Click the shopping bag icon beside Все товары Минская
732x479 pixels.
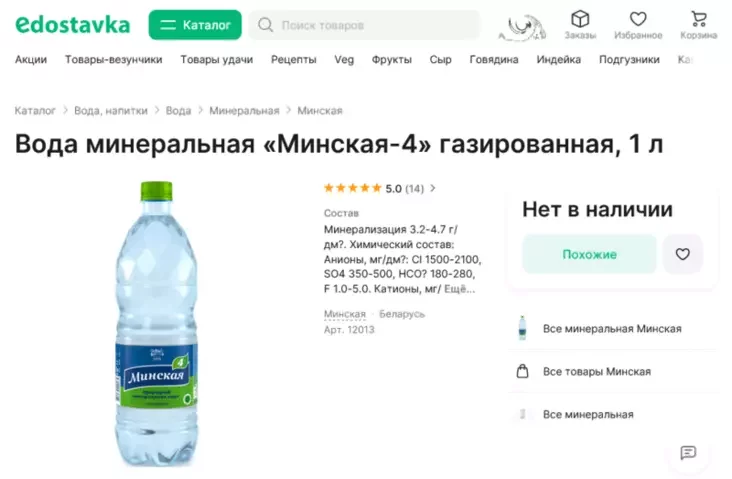522,371
